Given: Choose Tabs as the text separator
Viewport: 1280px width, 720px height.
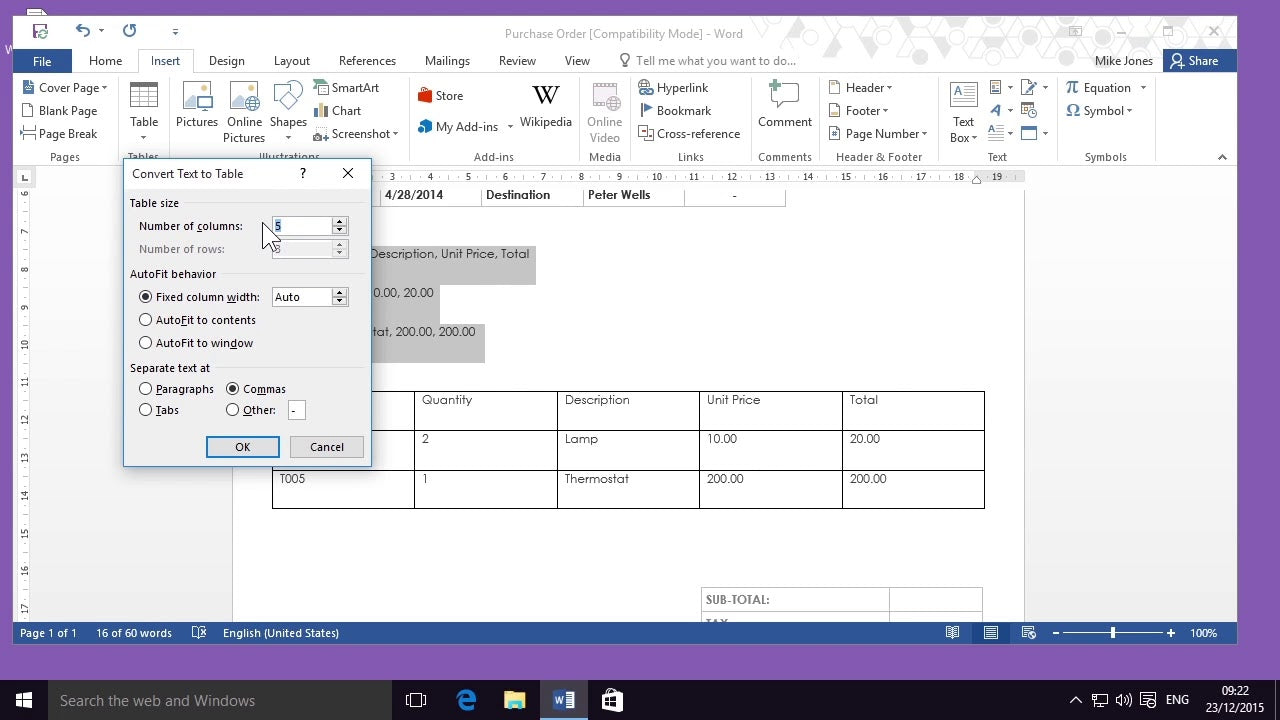Looking at the screenshot, I should point(146,410).
